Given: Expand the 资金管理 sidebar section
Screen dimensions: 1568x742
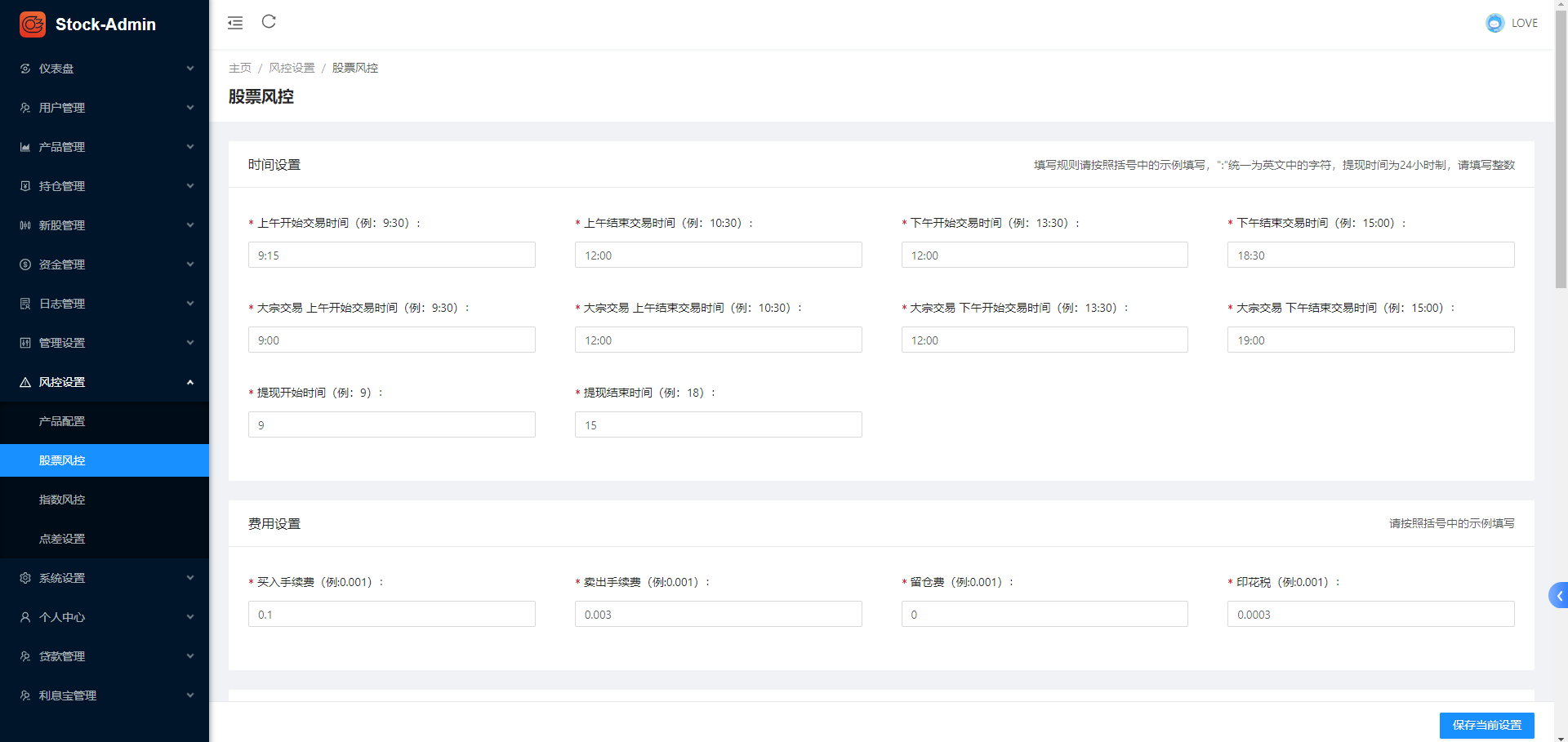Looking at the screenshot, I should pyautogui.click(x=105, y=264).
